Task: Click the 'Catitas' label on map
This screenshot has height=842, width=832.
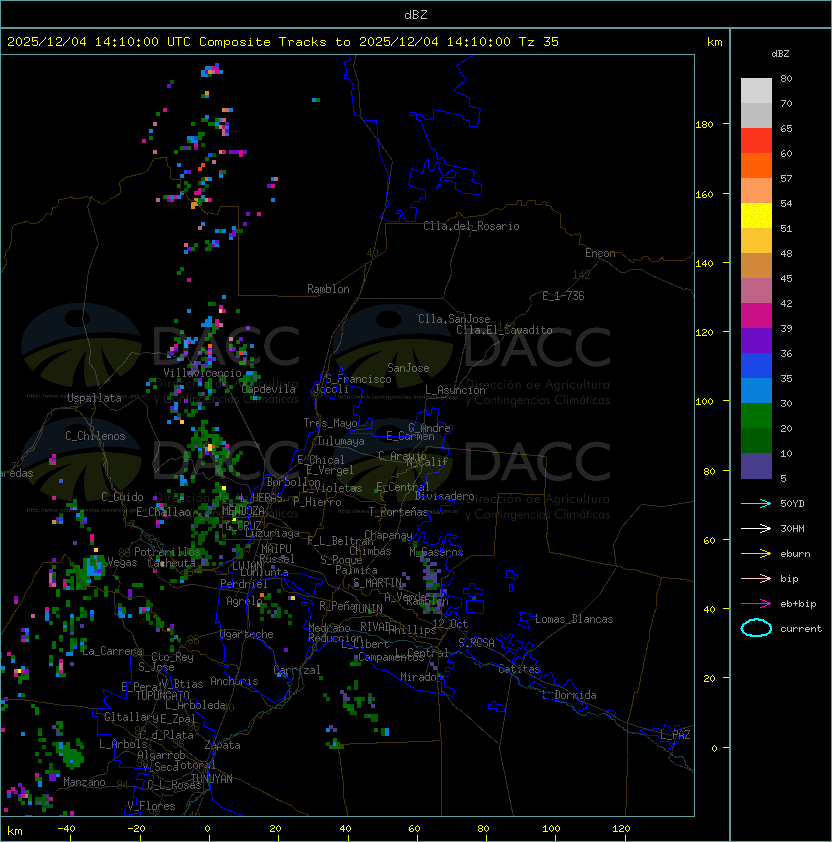Action: click(519, 669)
